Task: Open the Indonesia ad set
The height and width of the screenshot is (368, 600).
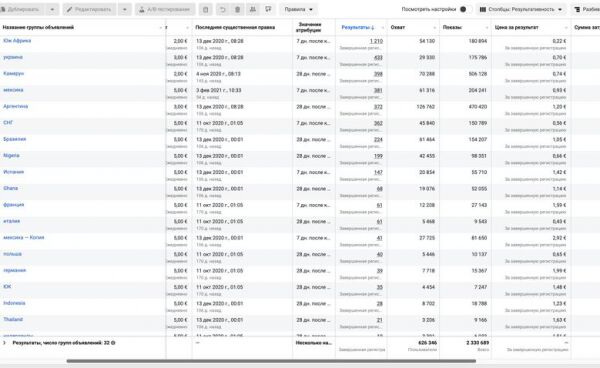Action: 15,303
